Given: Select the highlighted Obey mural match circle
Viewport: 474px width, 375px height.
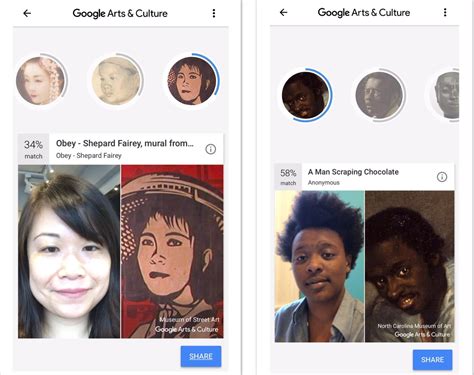Looking at the screenshot, I should [x=192, y=80].
